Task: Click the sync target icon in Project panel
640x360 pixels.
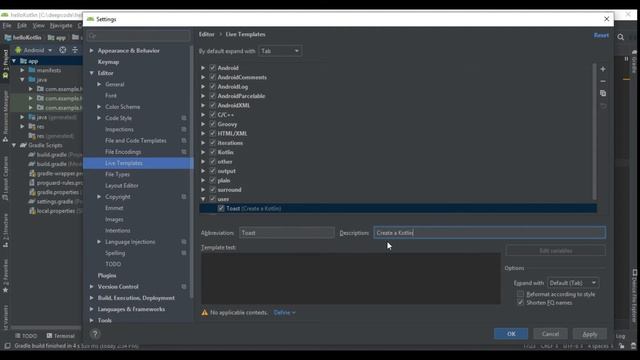Action: point(62,50)
